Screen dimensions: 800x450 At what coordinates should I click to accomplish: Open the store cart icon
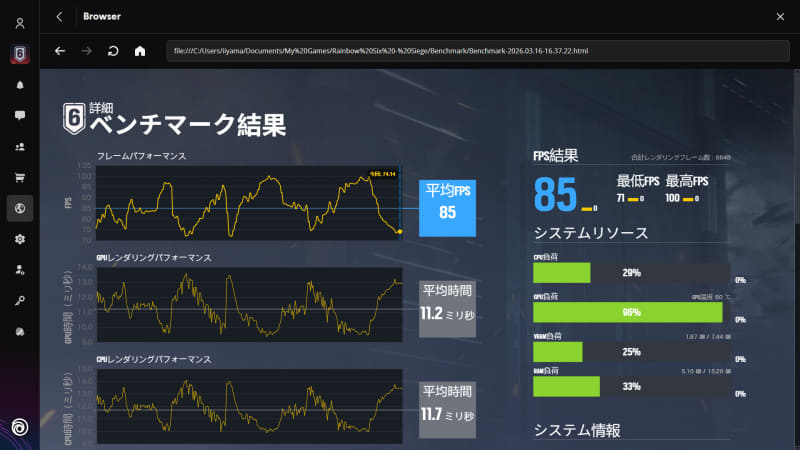click(20, 178)
